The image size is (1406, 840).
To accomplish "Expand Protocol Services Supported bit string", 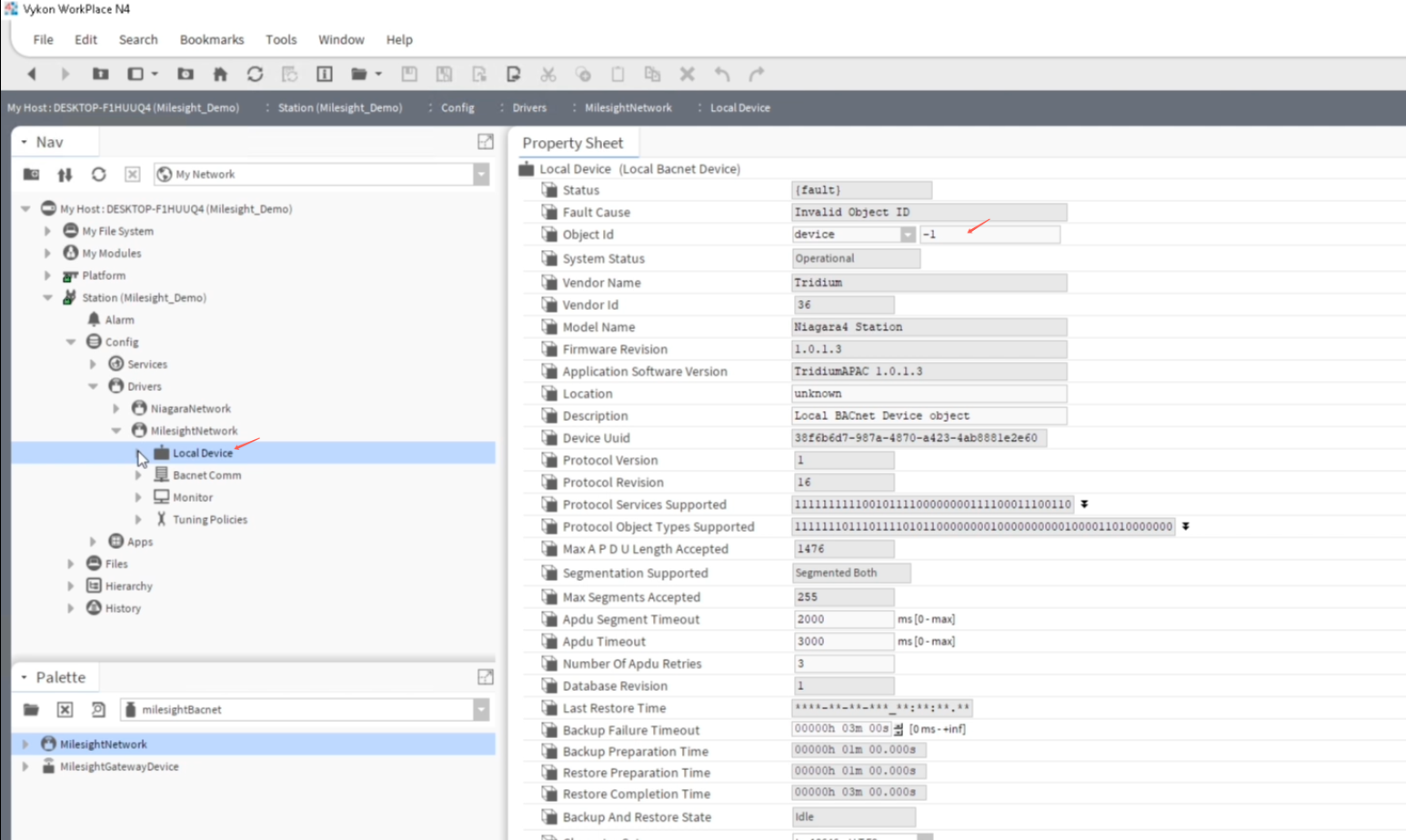I will pyautogui.click(x=1084, y=505).
